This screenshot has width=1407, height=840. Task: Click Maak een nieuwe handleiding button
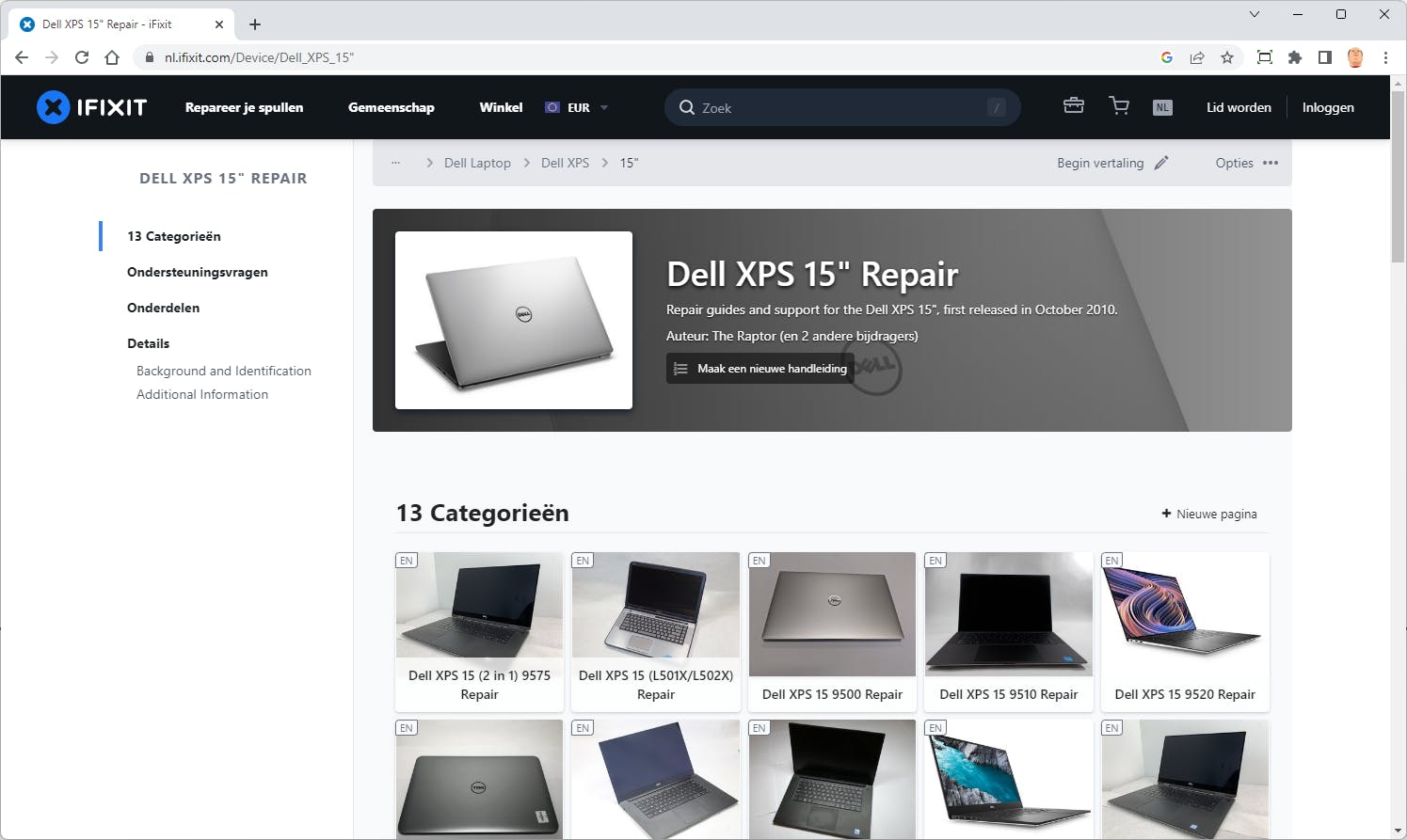(x=760, y=369)
